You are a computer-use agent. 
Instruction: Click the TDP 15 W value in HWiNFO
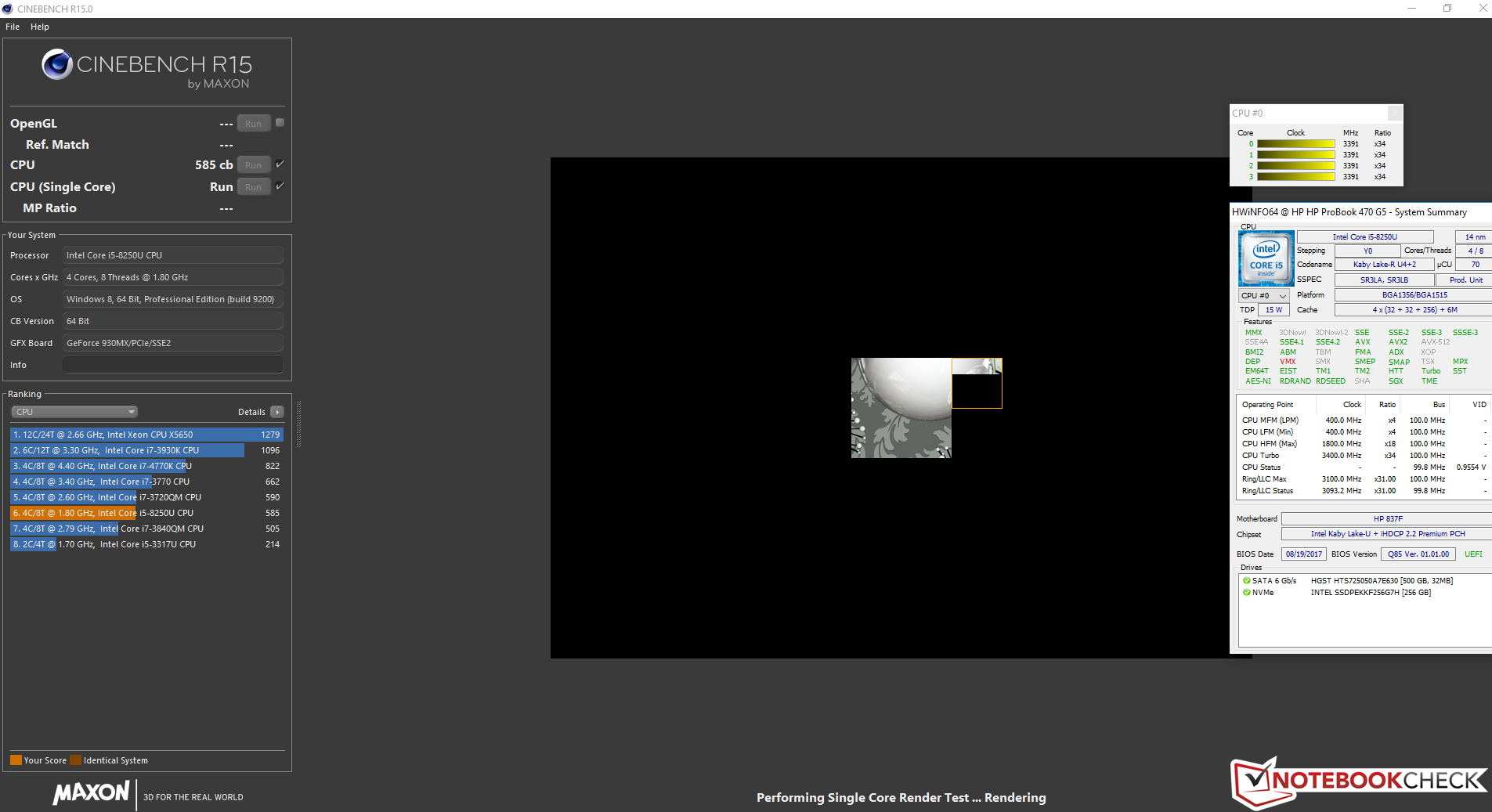[1274, 310]
